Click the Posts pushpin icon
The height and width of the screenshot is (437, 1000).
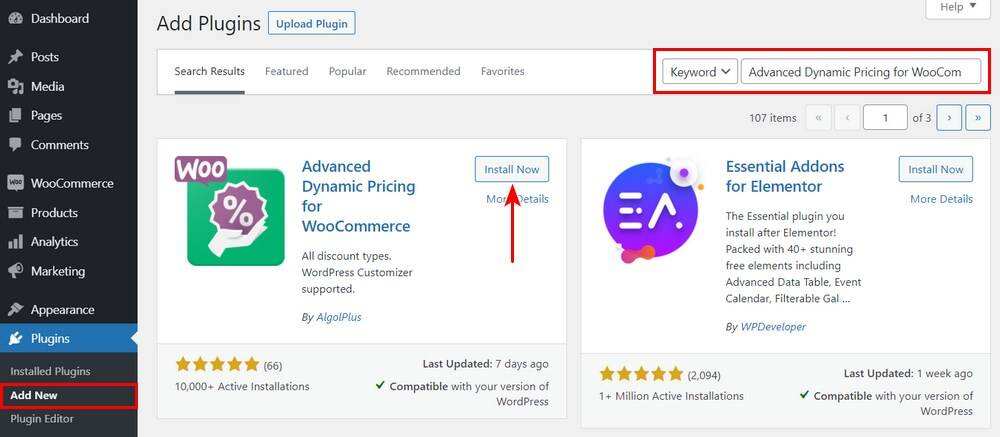(15, 57)
